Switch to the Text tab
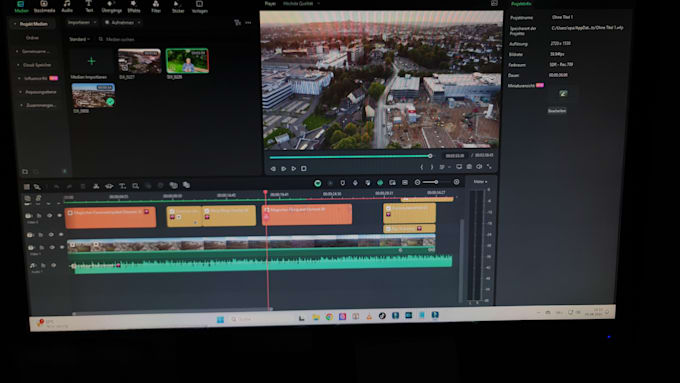The height and width of the screenshot is (383, 680). [x=89, y=7]
